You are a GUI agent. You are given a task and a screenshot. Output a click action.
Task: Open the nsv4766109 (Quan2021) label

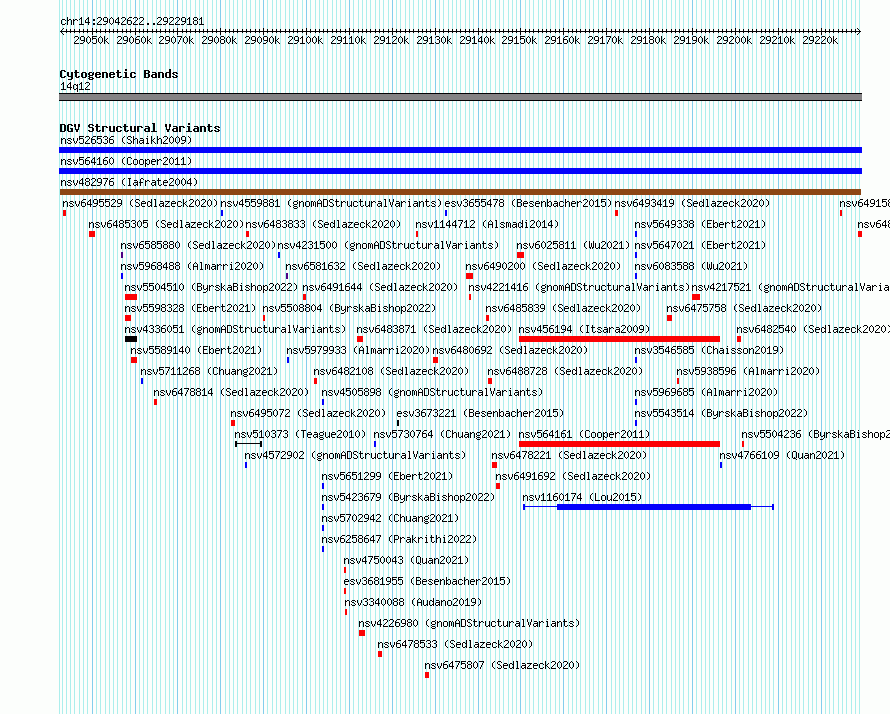pos(782,455)
